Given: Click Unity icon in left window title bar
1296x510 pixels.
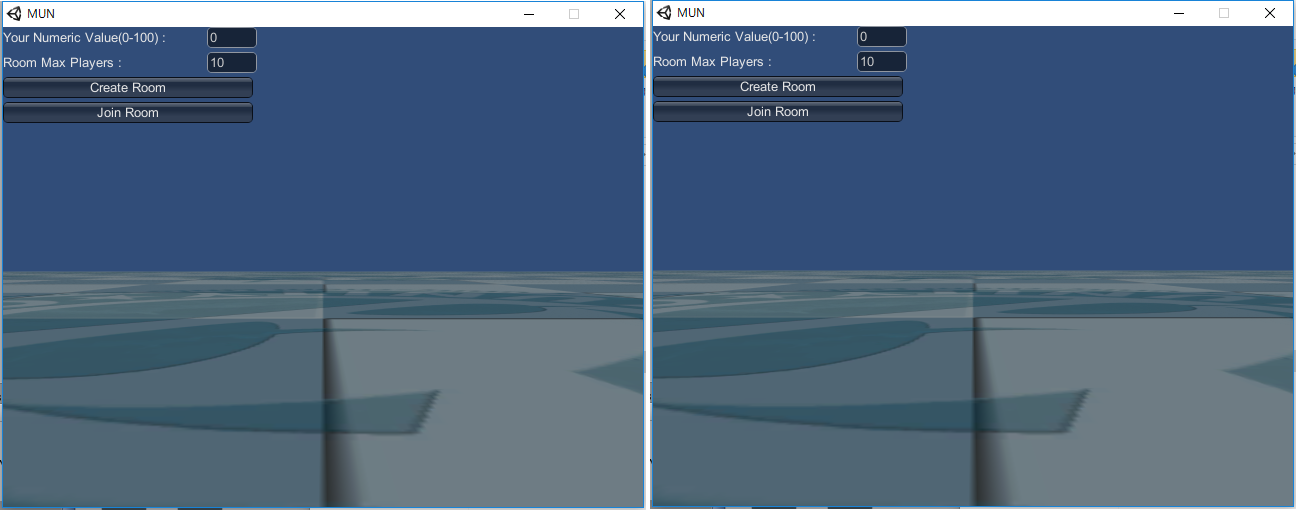Looking at the screenshot, I should (x=14, y=14).
